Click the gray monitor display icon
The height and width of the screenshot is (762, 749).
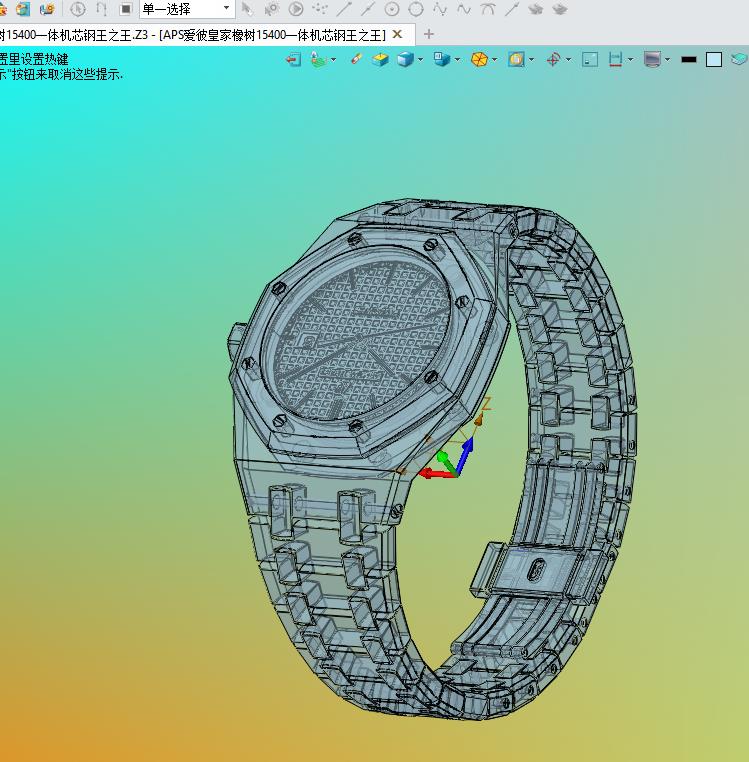tap(652, 60)
